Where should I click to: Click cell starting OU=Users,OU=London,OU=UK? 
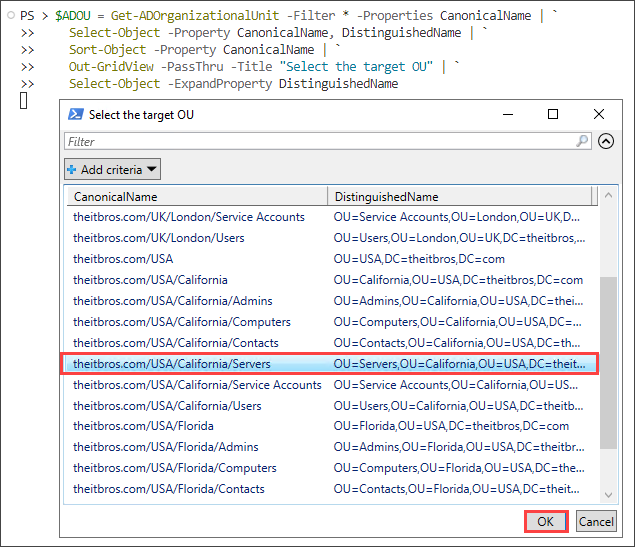pos(459,238)
